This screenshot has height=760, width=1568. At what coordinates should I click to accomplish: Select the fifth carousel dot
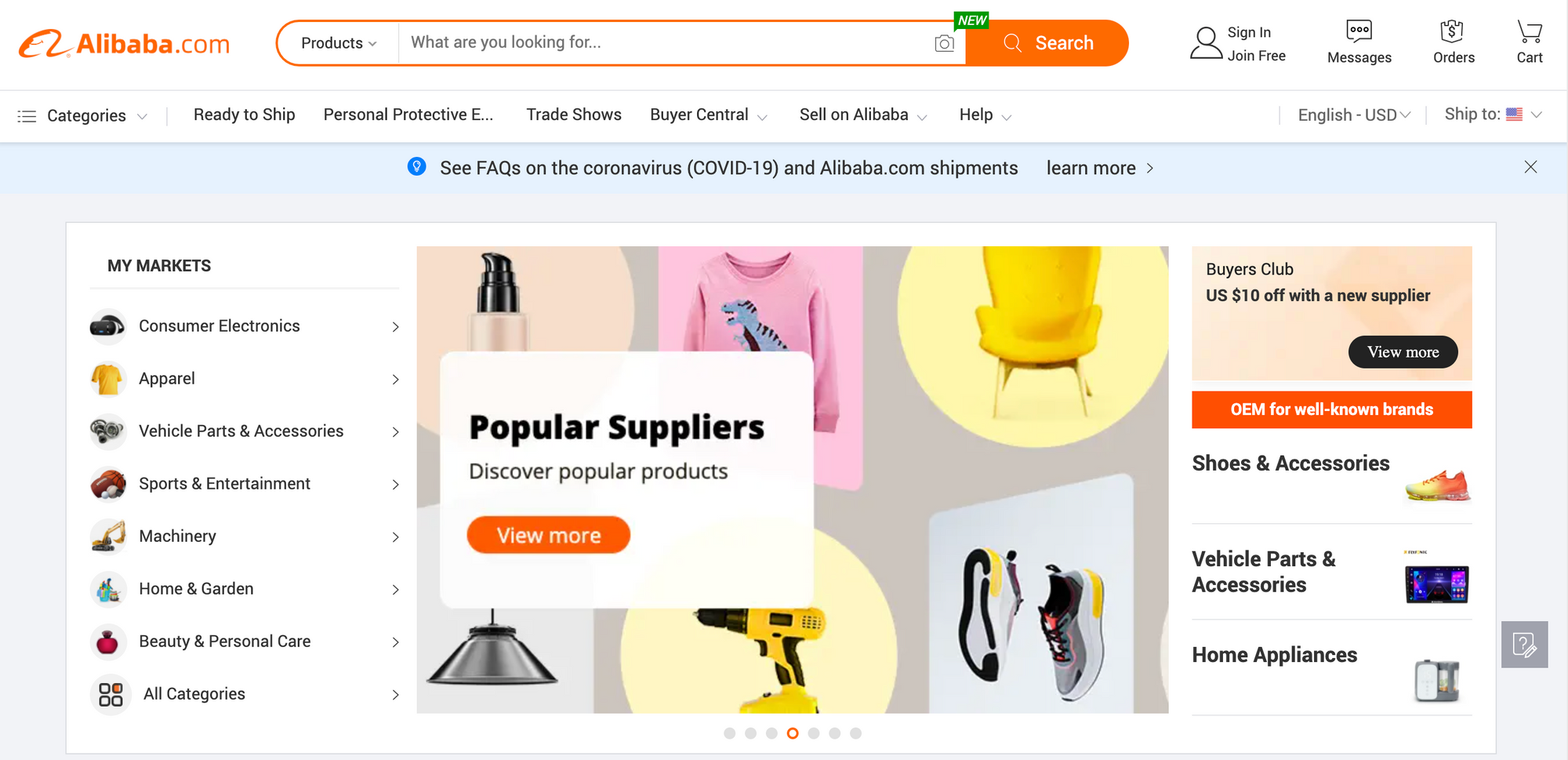click(814, 733)
